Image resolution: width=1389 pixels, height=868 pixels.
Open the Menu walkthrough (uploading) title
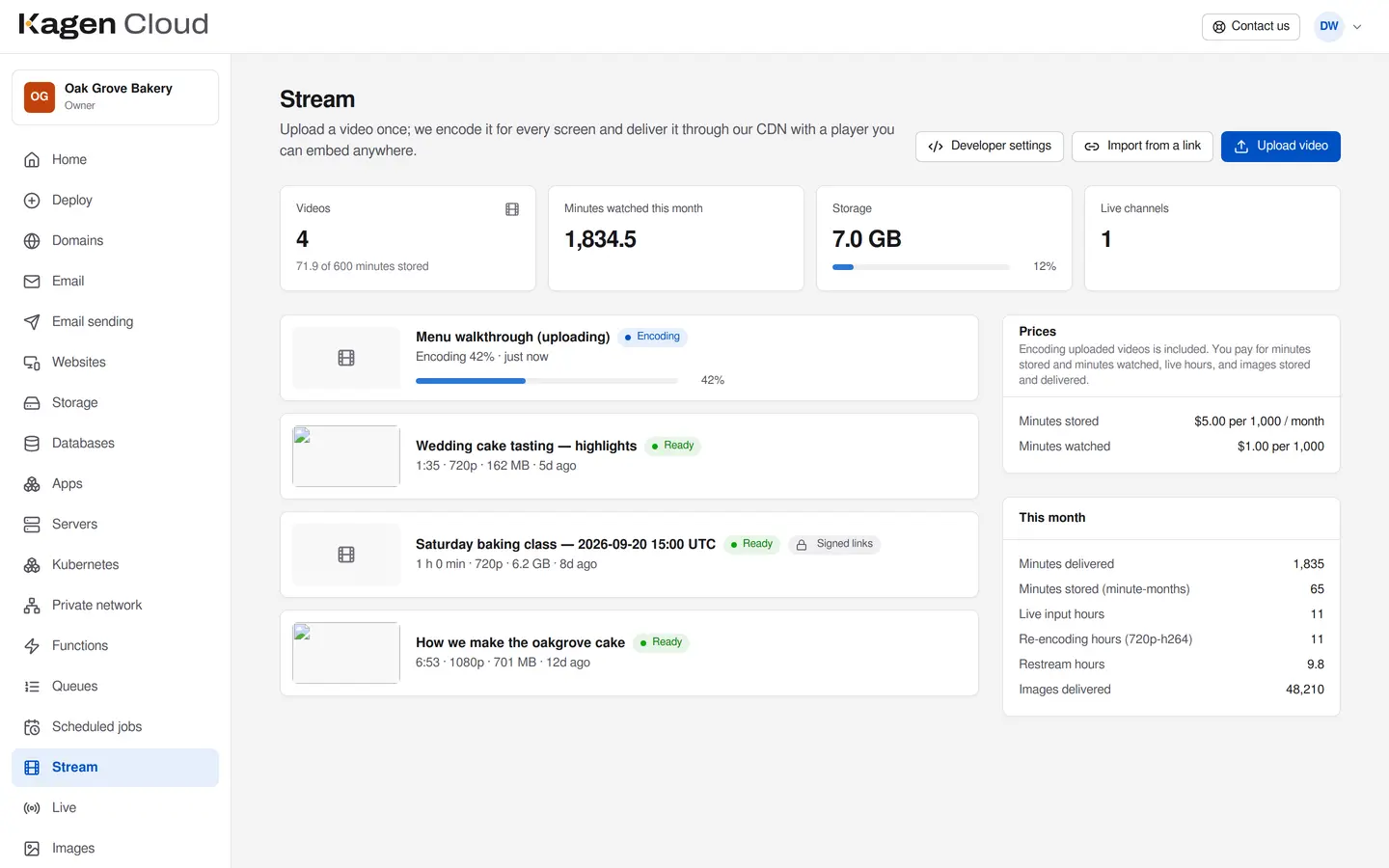512,338
